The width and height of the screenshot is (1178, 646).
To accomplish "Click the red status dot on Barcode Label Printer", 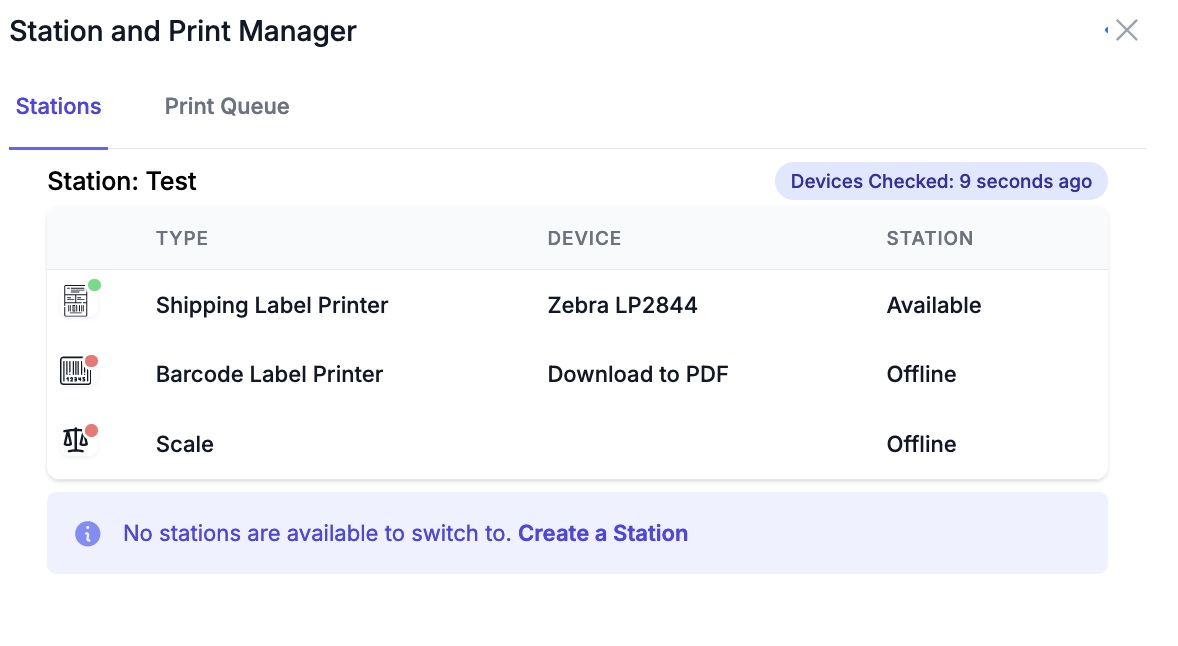I will click(x=91, y=361).
